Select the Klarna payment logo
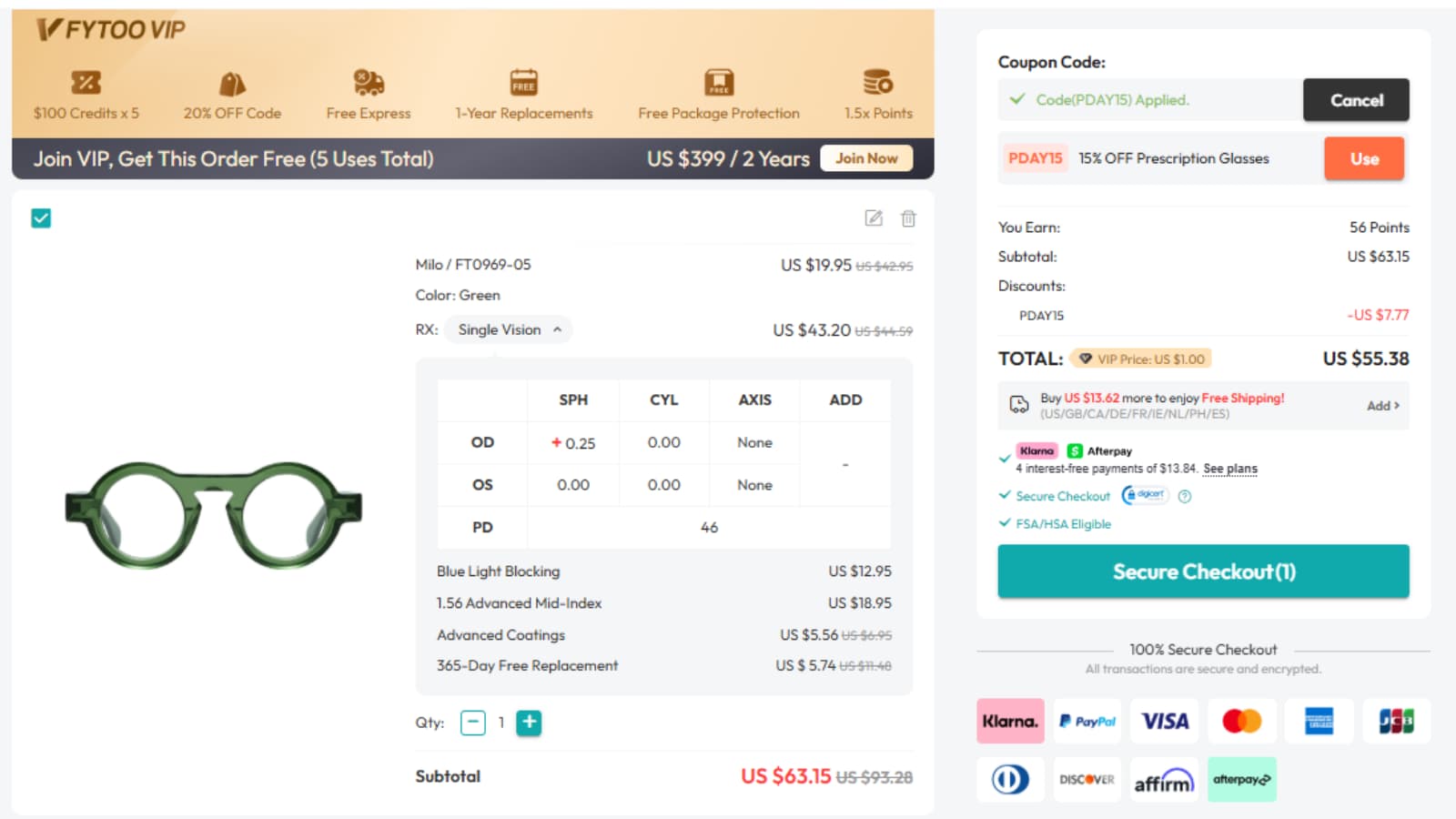Viewport: 1456px width, 819px height. [x=1010, y=721]
